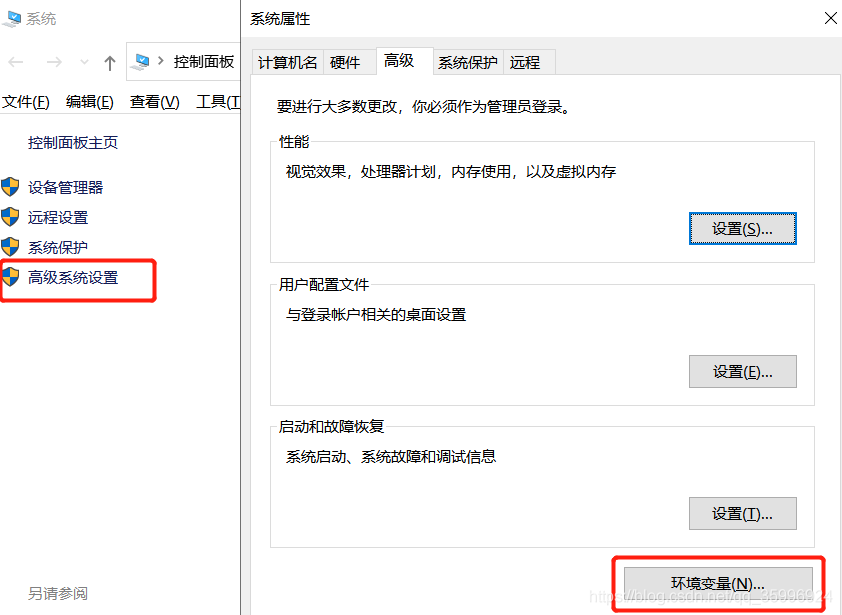Click shield icon beside 高级系统设置

click(10, 277)
